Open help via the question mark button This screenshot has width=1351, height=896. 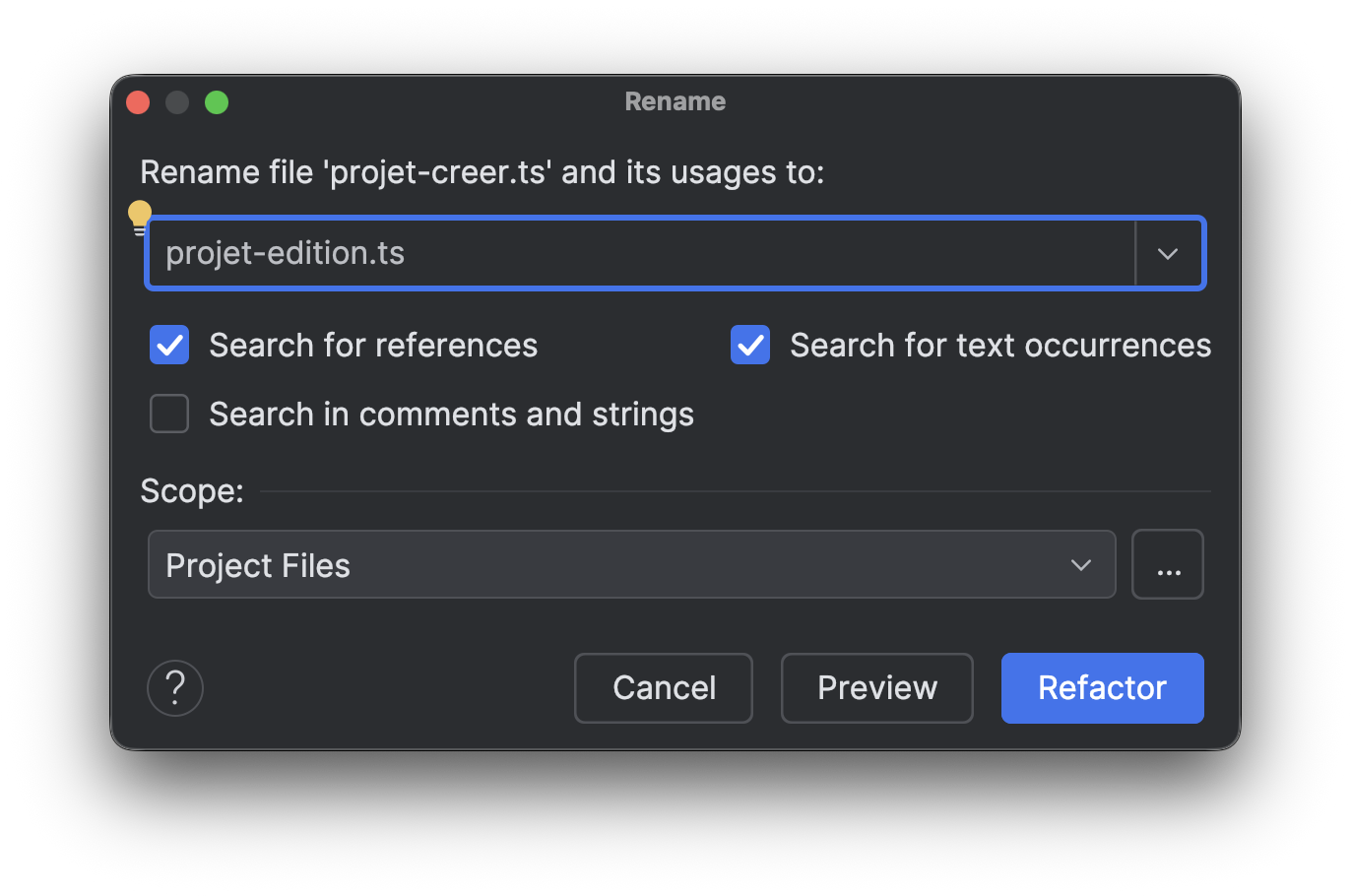click(x=175, y=687)
